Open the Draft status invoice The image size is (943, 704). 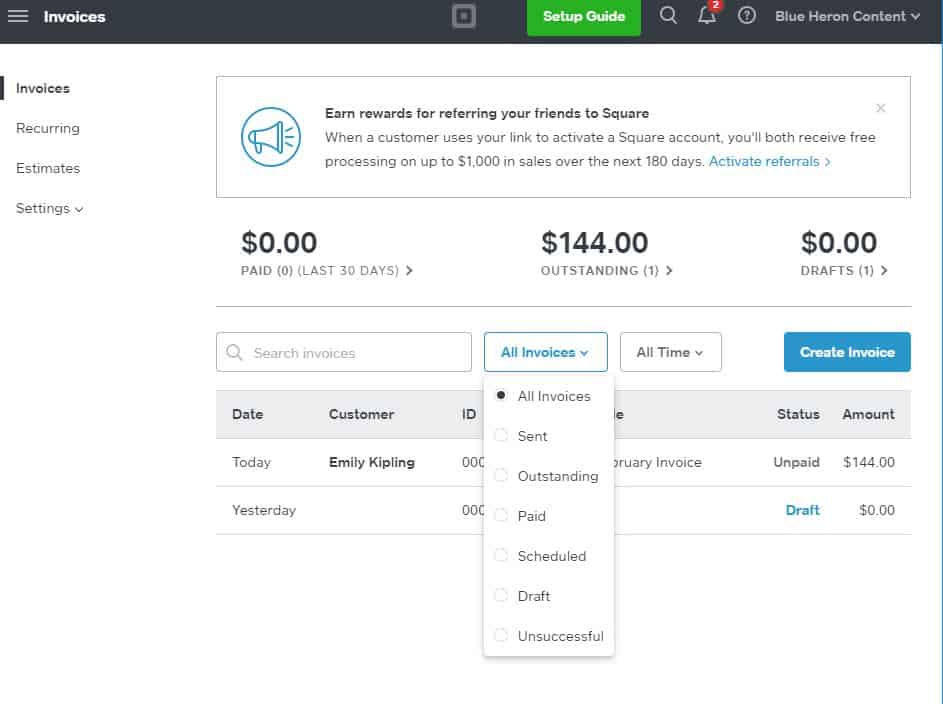click(803, 510)
